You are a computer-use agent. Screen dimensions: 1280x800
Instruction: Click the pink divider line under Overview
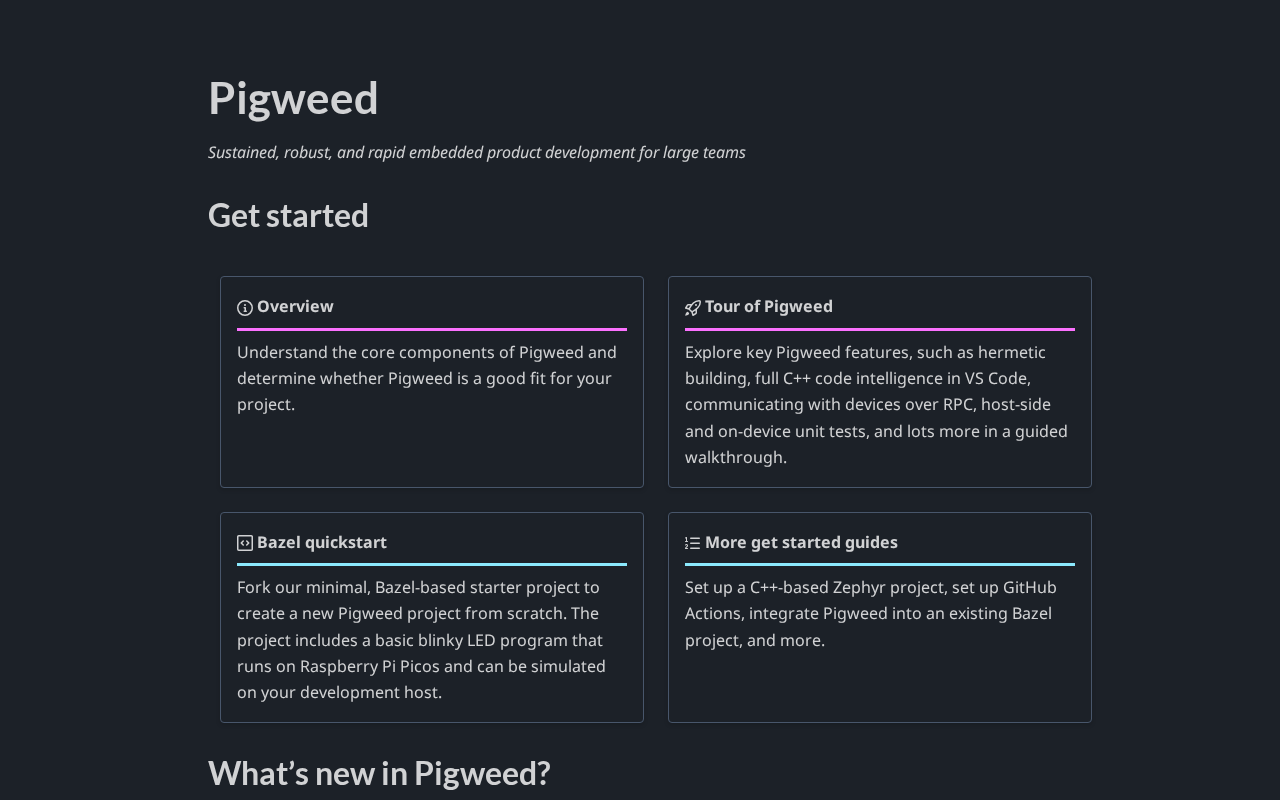pos(432,329)
